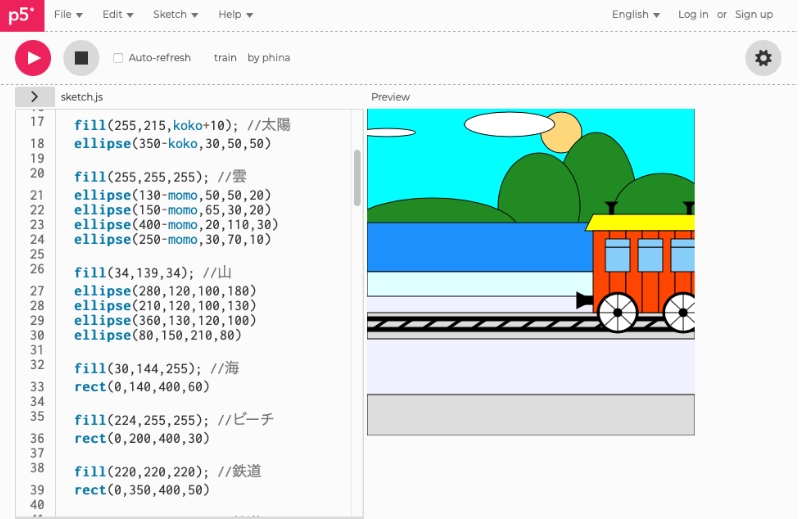The width and height of the screenshot is (800, 519).
Task: Open settings via the gear icon
Action: point(763,58)
